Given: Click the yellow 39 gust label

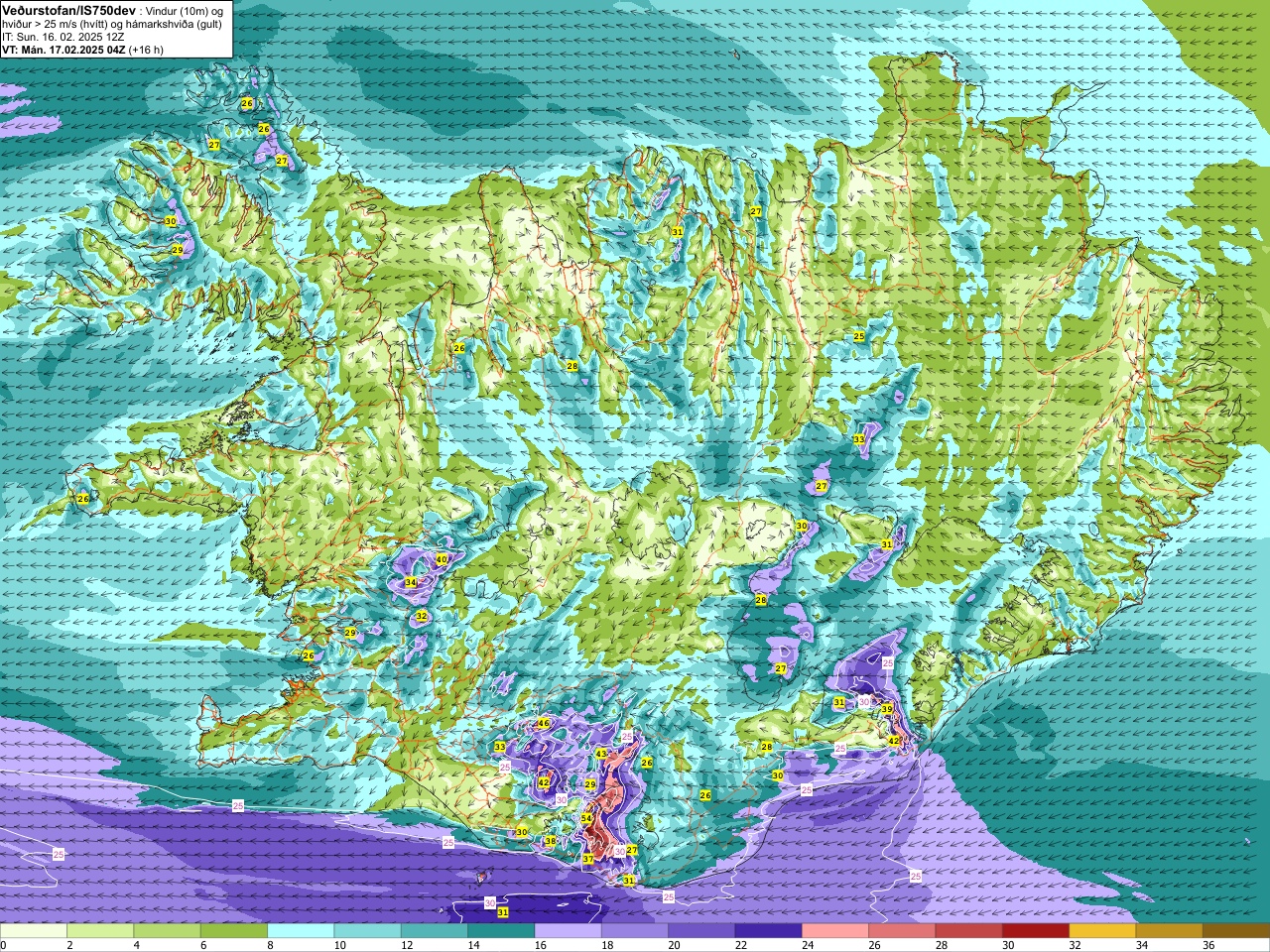Looking at the screenshot, I should (x=887, y=708).
